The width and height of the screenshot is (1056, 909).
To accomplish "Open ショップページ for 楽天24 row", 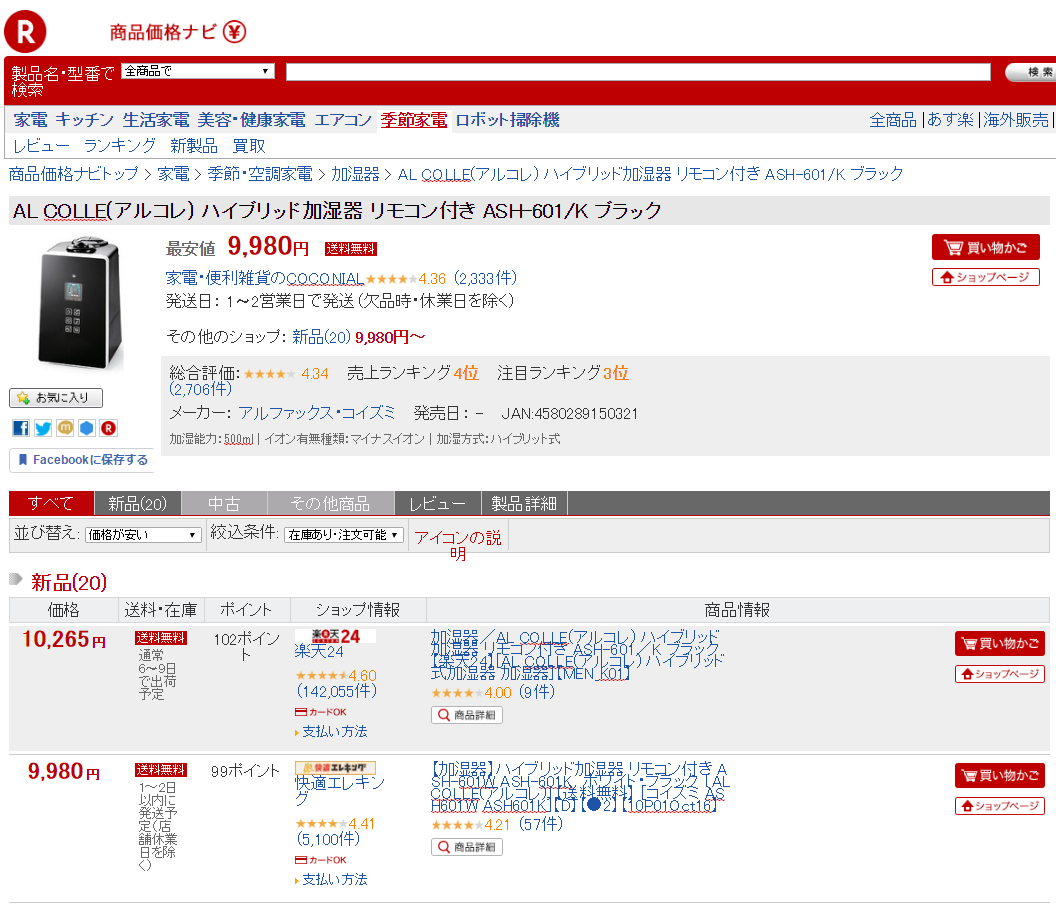I will tap(999, 674).
